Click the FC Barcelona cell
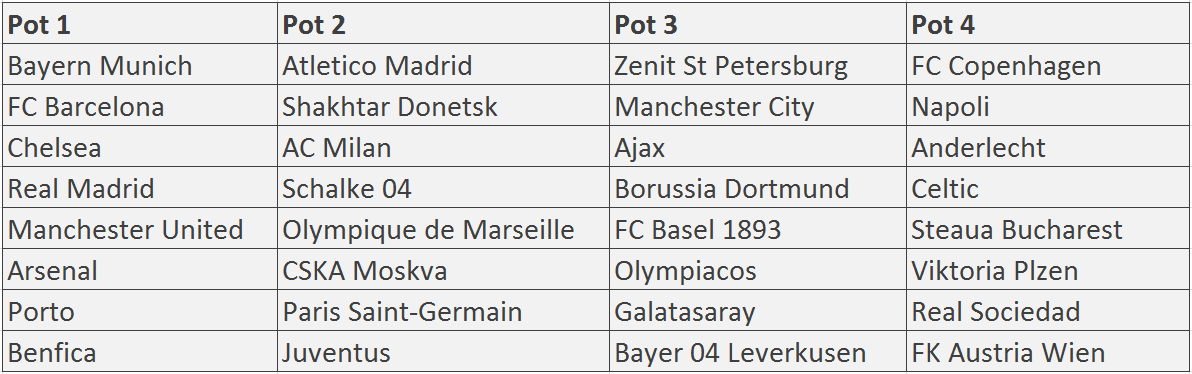Screen dimensions: 1192x374 140,106
